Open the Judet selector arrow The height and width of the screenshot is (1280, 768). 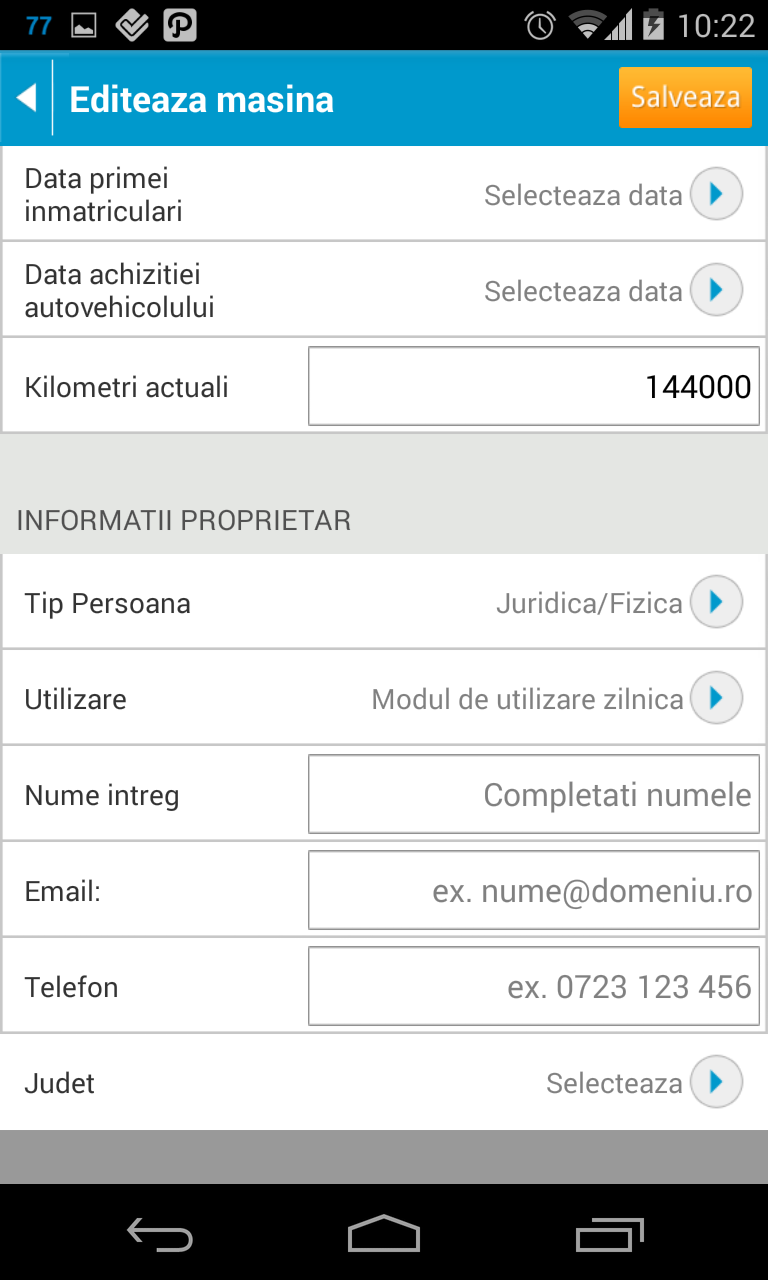pos(716,1082)
